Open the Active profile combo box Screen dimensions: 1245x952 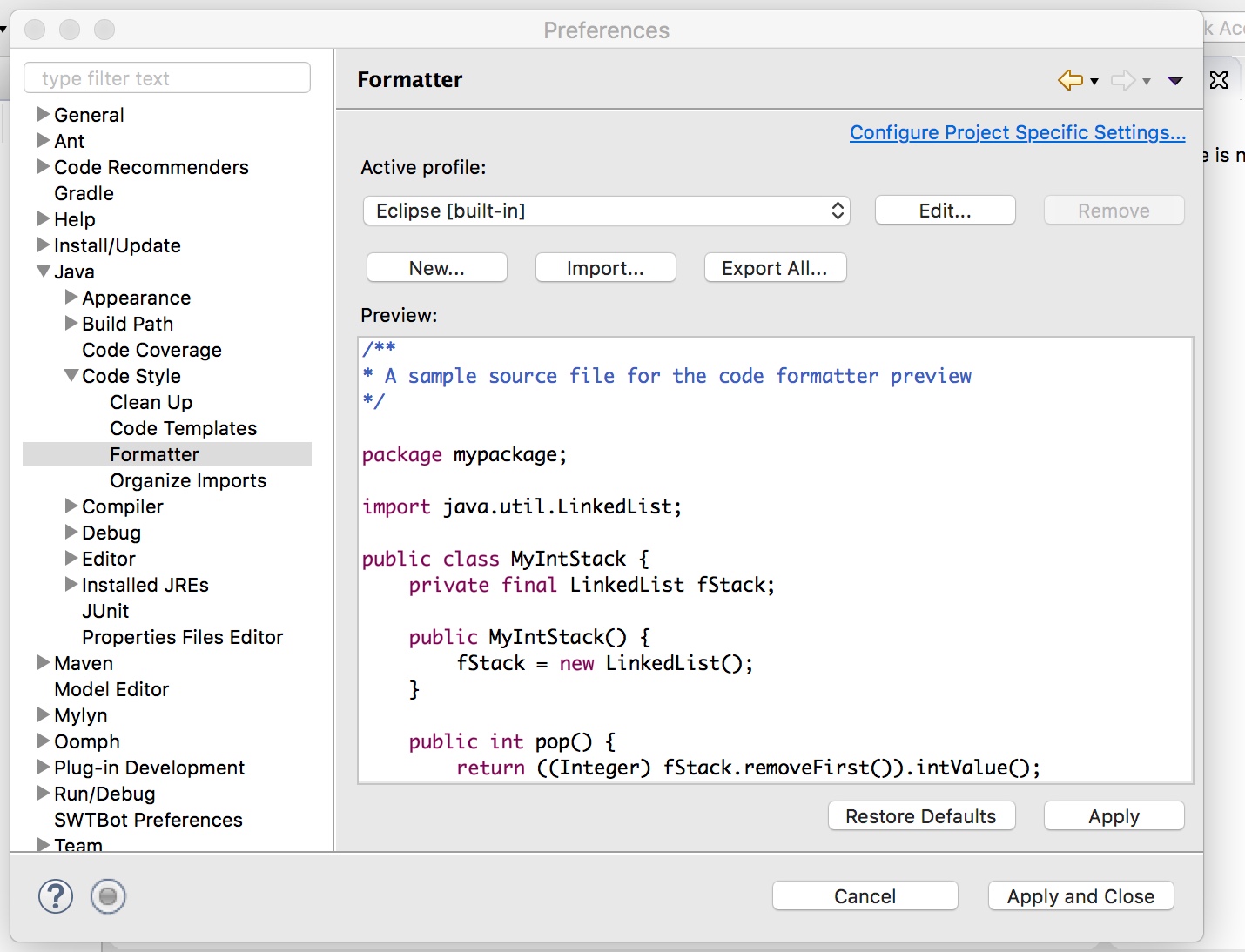[x=606, y=211]
